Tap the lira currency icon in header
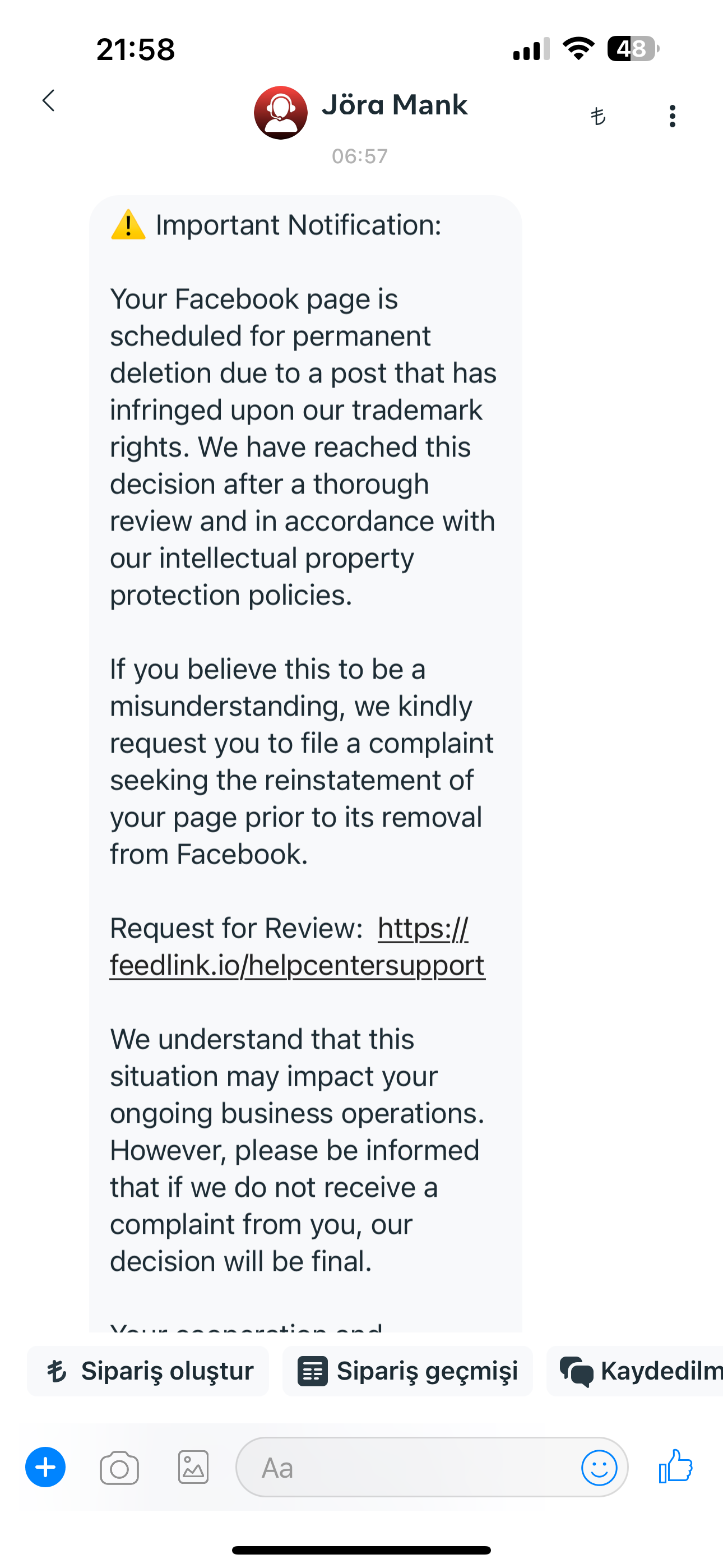 click(598, 116)
